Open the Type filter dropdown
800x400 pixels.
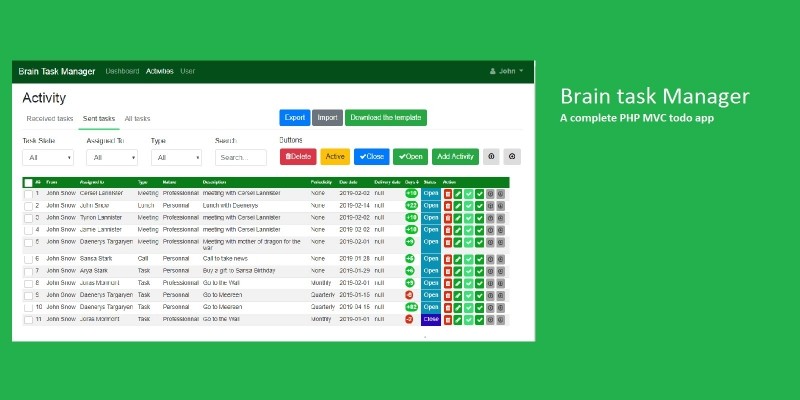tap(176, 157)
